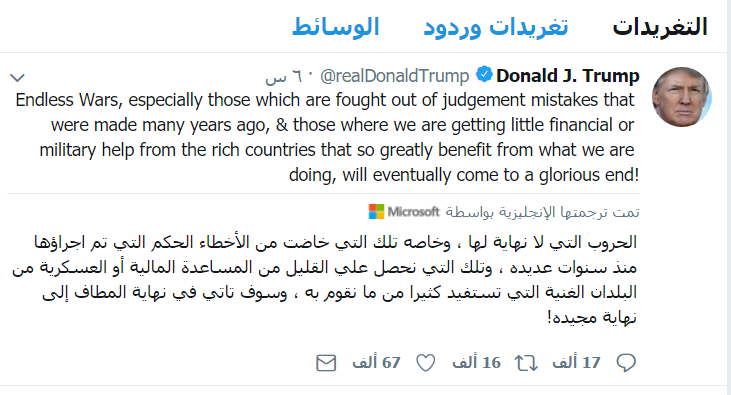Retweet this tweet using the arrows icon
This screenshot has height=395, width=731.
526,362
